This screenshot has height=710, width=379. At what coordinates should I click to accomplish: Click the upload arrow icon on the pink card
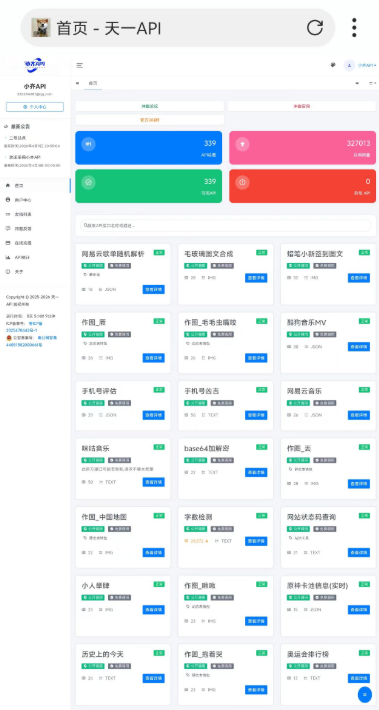tap(242, 144)
